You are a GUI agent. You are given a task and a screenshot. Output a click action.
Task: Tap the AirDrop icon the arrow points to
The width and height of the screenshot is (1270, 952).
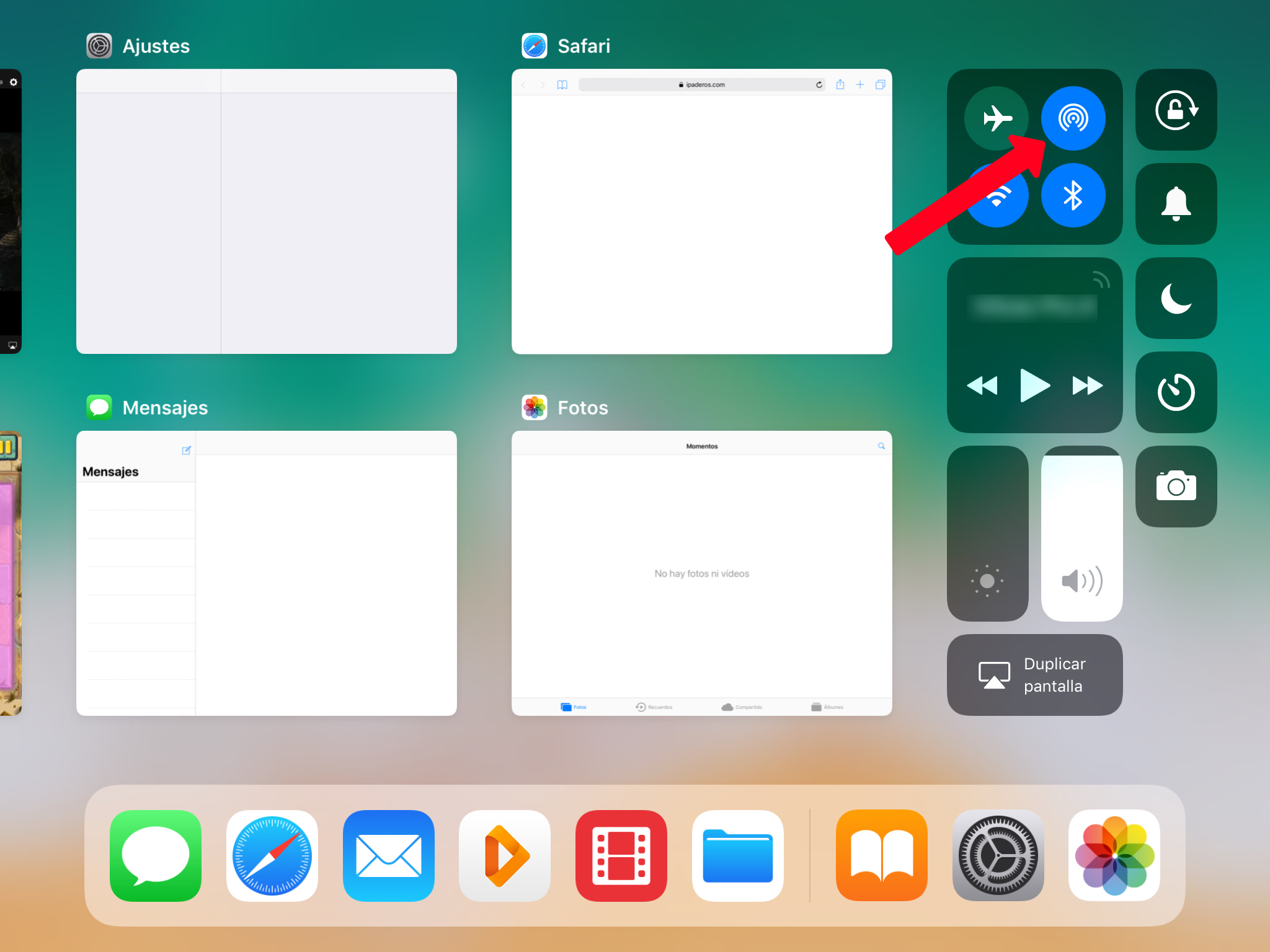pos(1073,118)
